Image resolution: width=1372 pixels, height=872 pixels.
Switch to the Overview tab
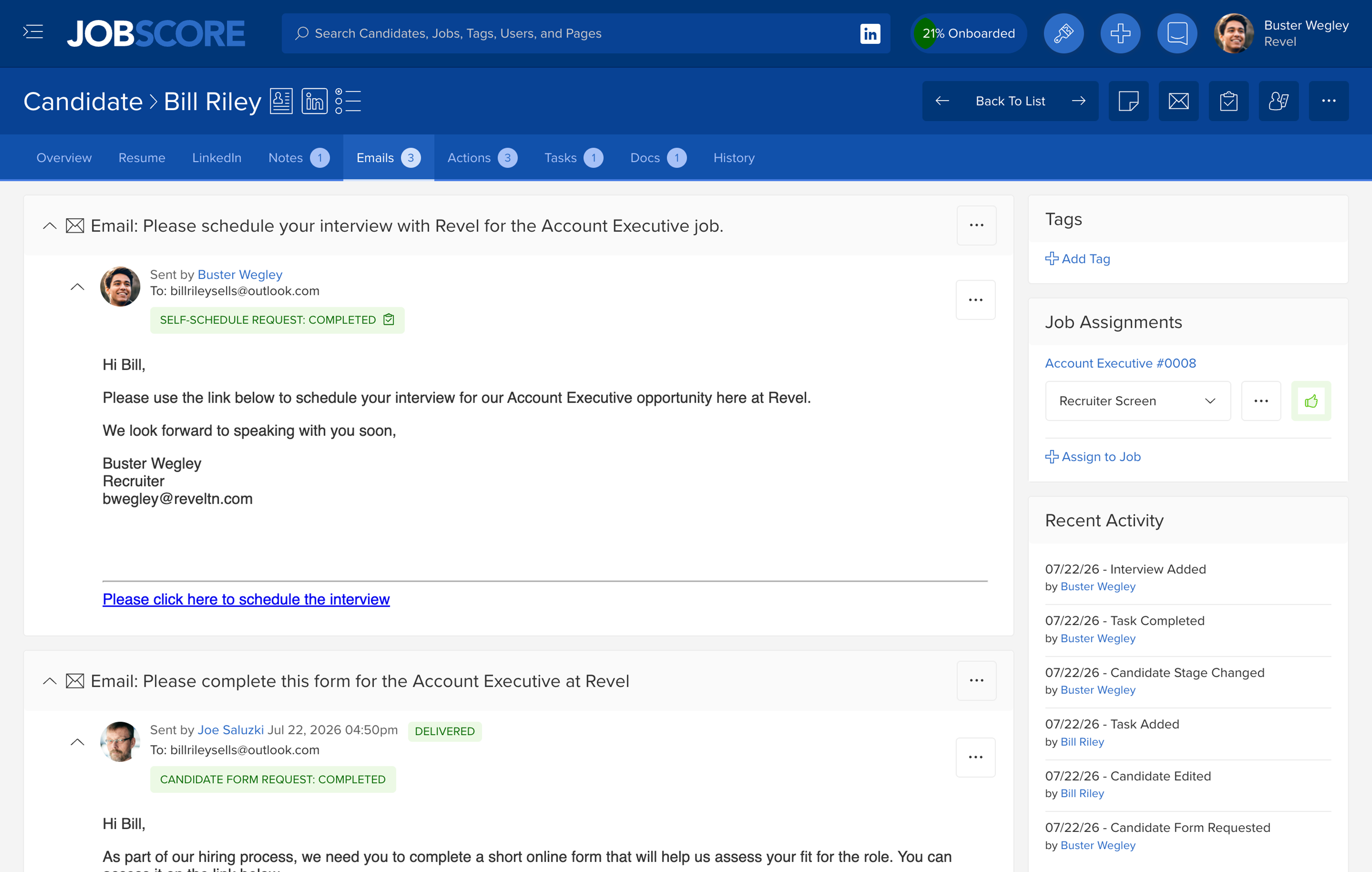tap(64, 158)
